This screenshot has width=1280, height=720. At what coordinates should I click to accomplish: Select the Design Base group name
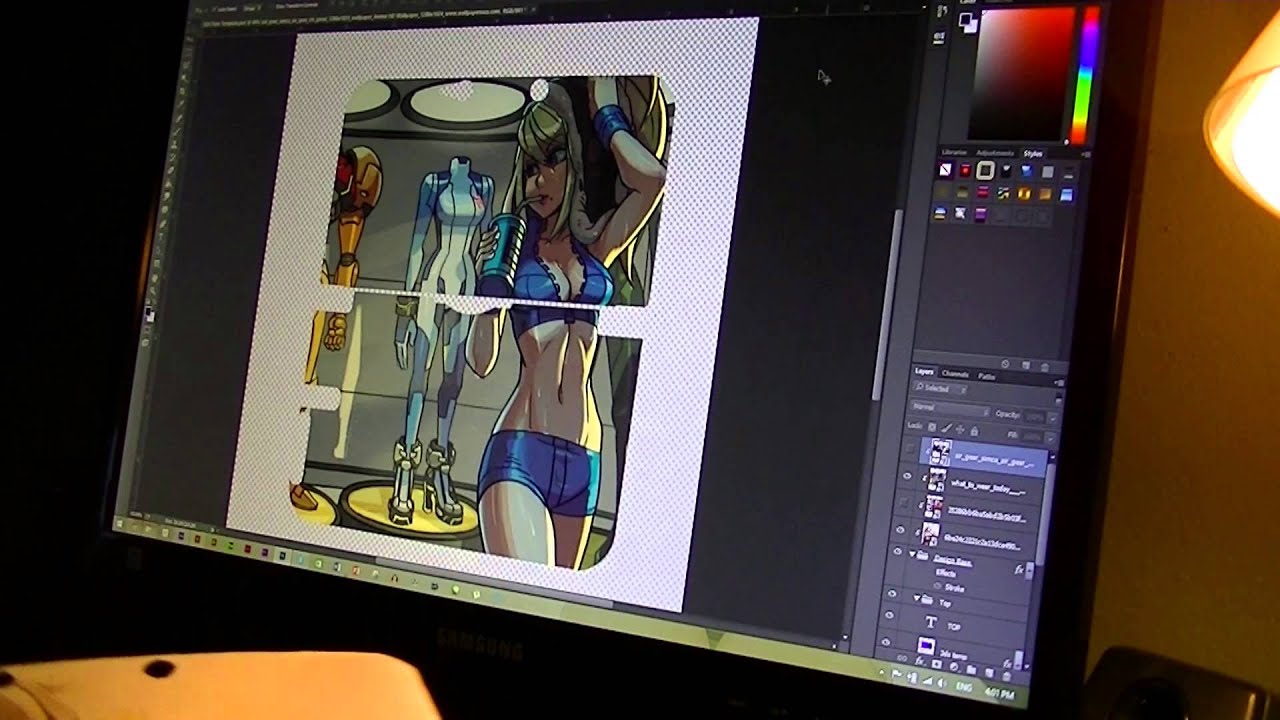click(x=952, y=561)
